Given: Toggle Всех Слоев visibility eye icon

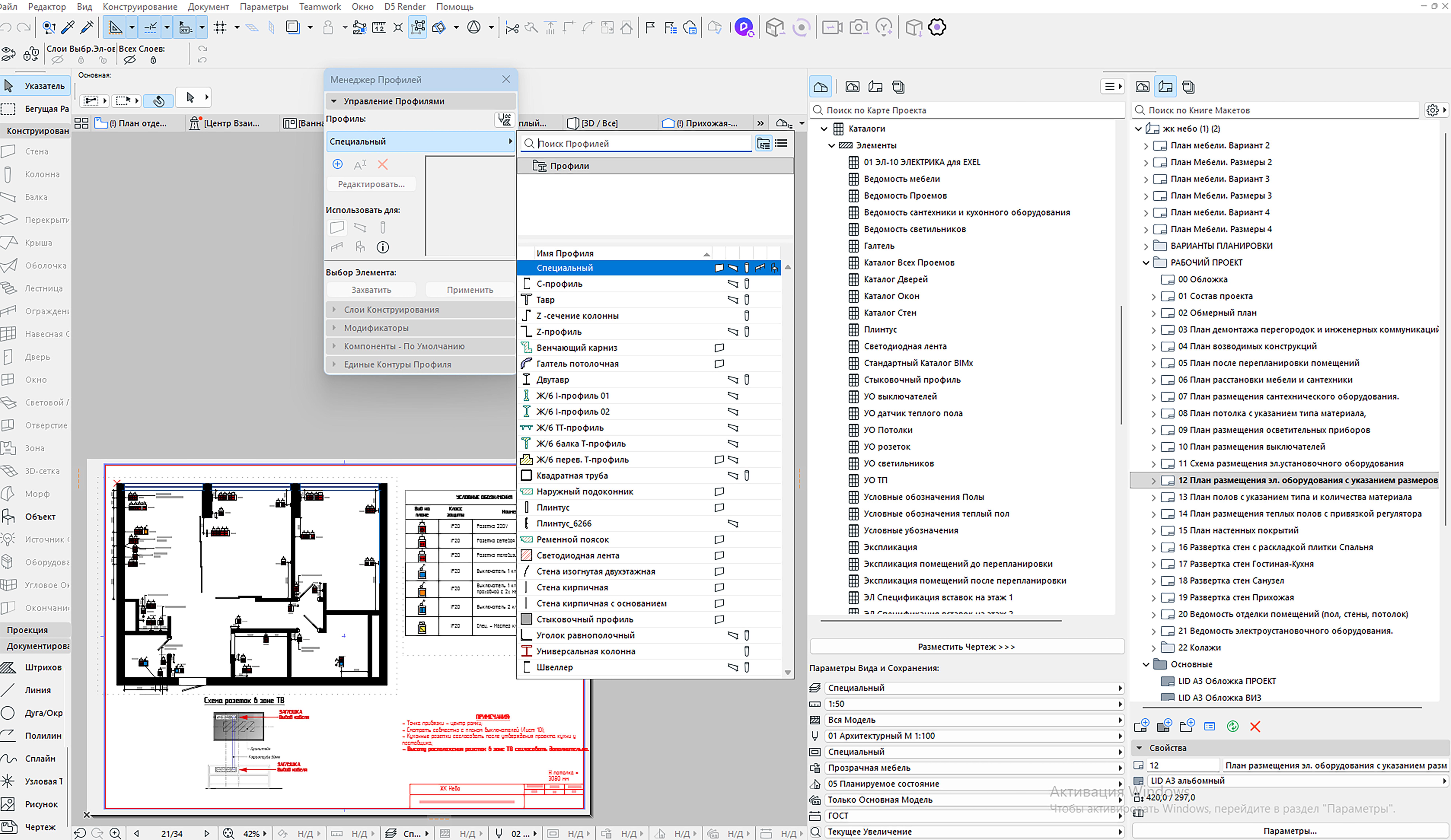Looking at the screenshot, I should tap(130, 60).
